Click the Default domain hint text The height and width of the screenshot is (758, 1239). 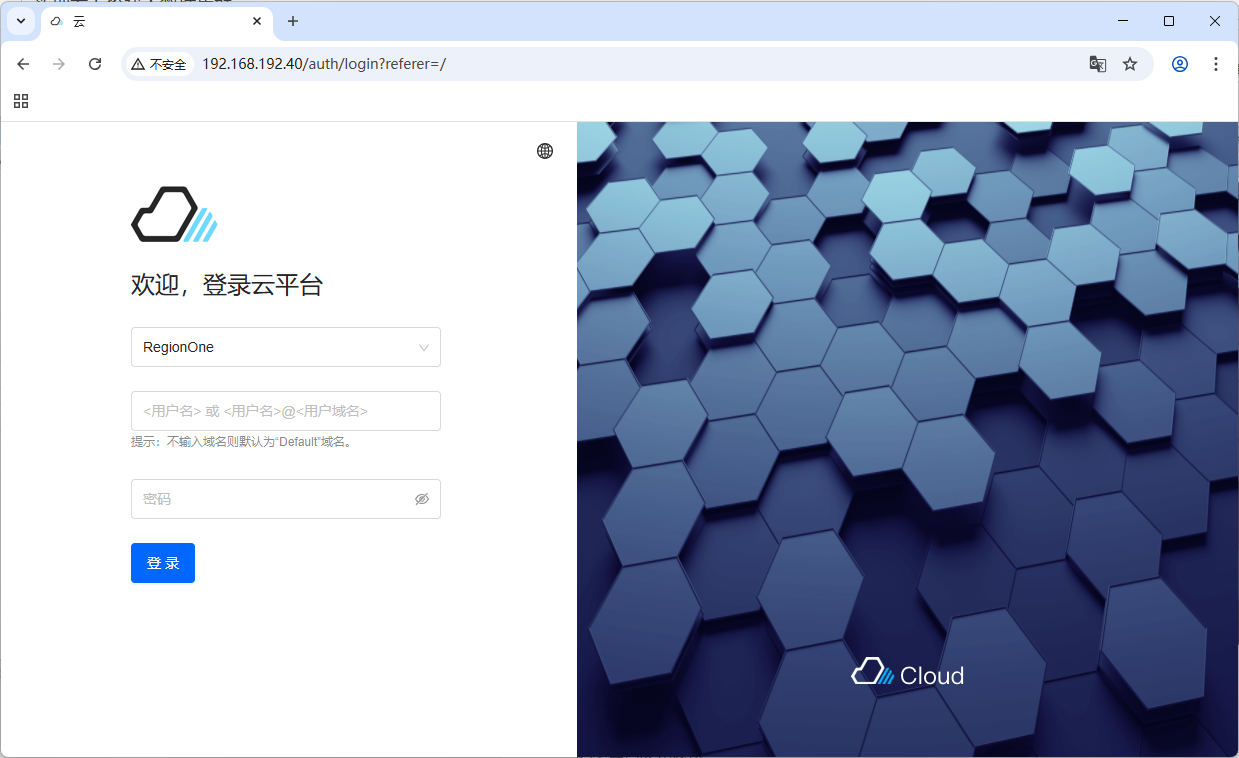pos(242,442)
